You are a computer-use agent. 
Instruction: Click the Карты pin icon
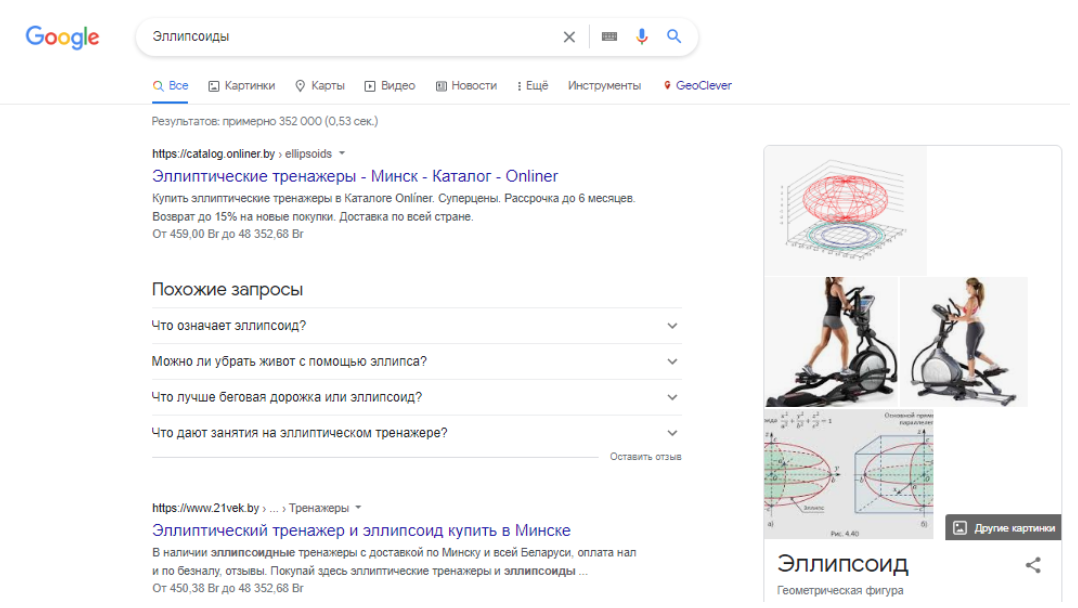coord(300,86)
